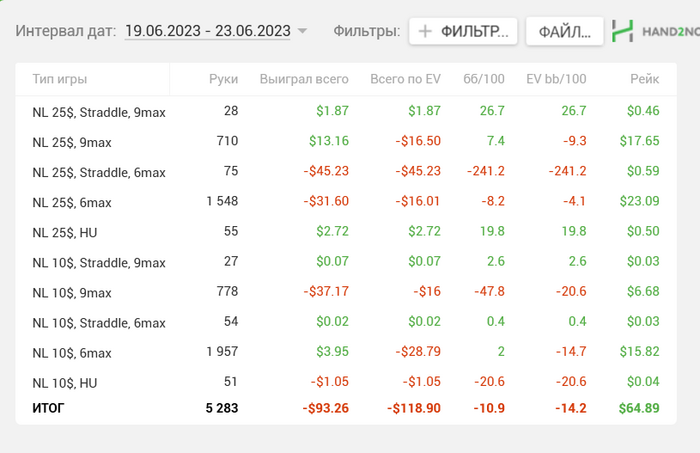Click the ИТОГ totals row
Screen dimensions: 700x453
point(48,408)
